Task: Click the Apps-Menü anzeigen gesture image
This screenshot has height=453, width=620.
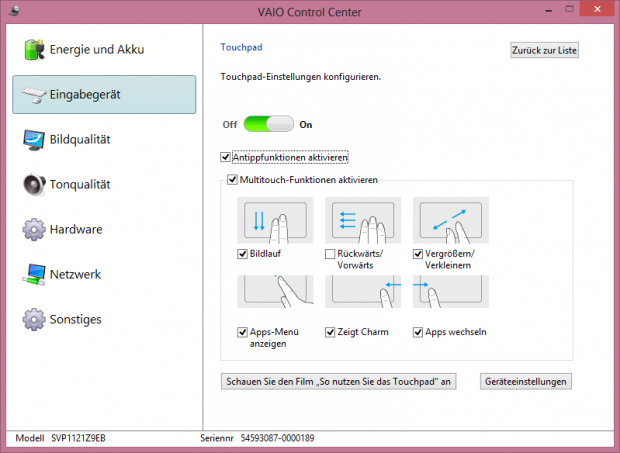Action: coord(275,292)
